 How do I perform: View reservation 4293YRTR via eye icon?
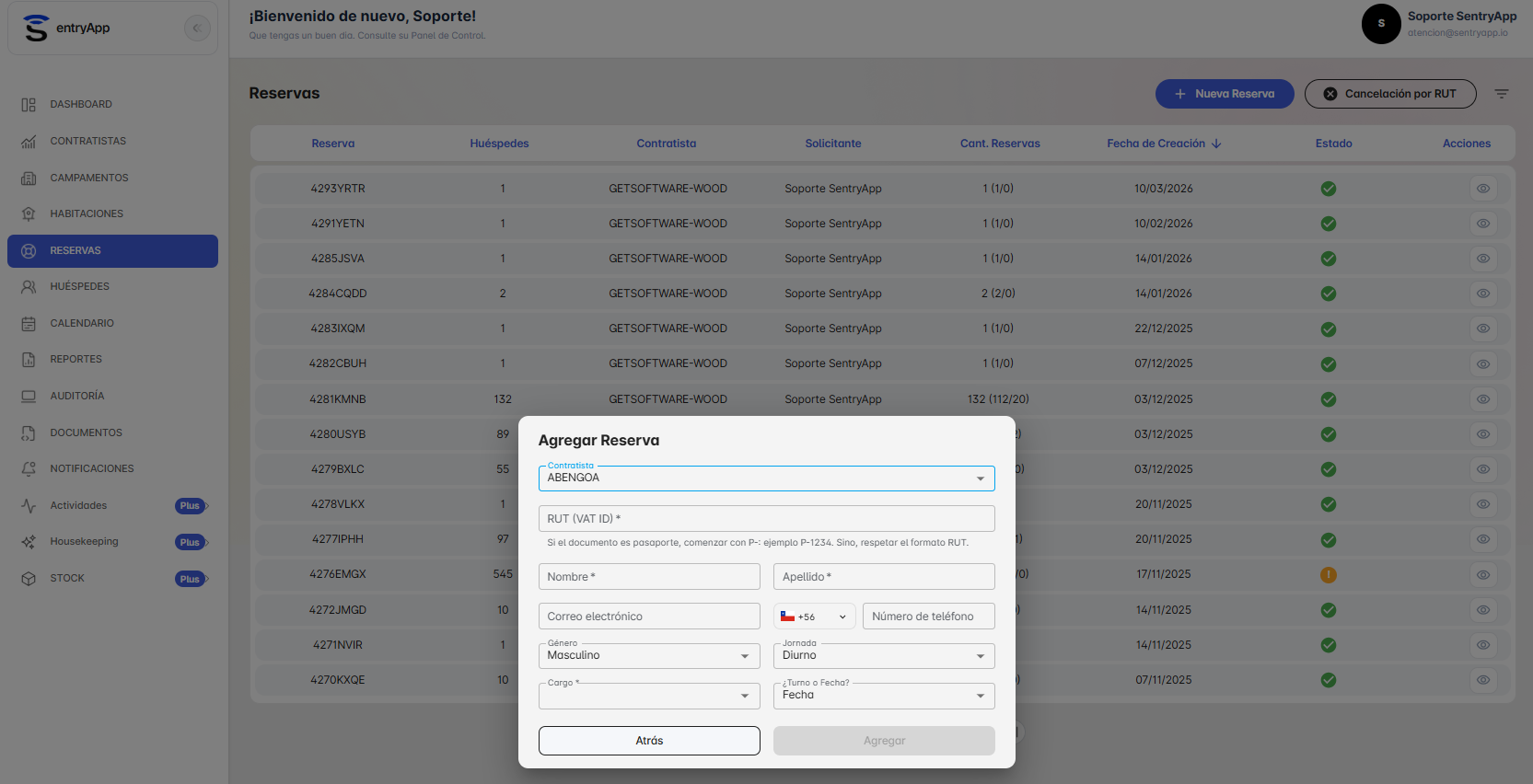coord(1483,189)
